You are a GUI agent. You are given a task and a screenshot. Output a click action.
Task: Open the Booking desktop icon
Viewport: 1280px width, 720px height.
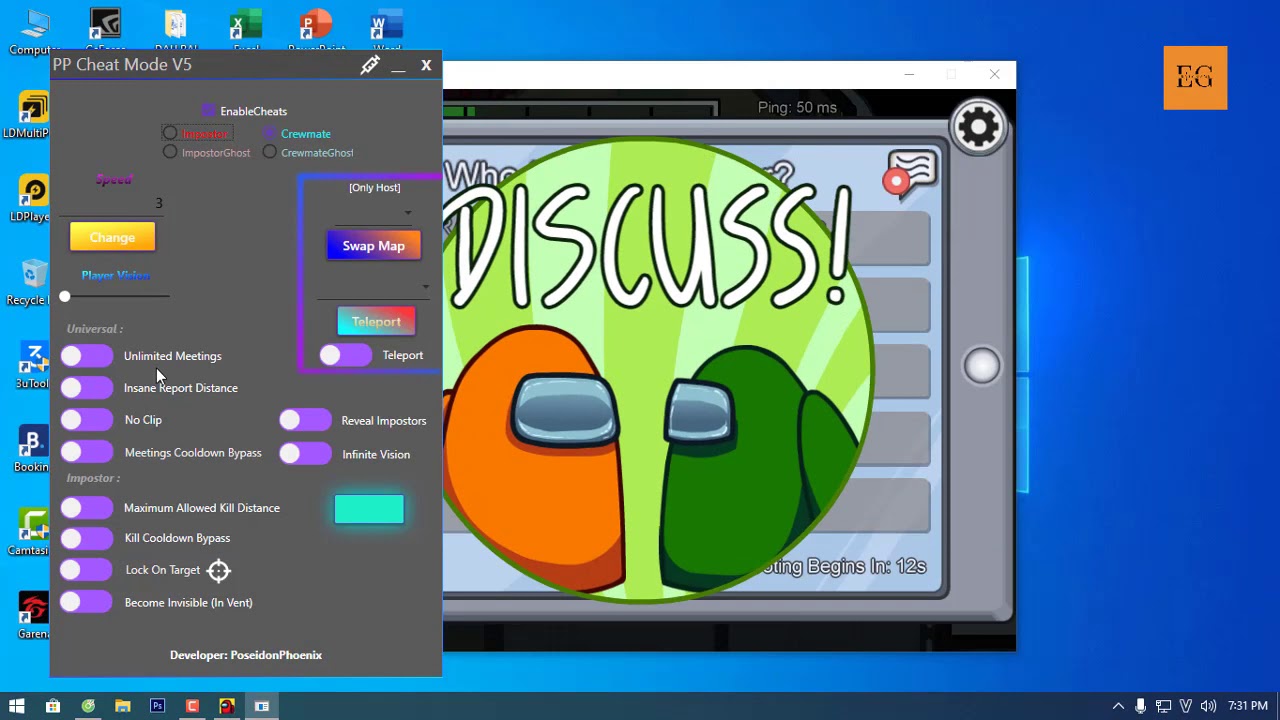coord(32,450)
